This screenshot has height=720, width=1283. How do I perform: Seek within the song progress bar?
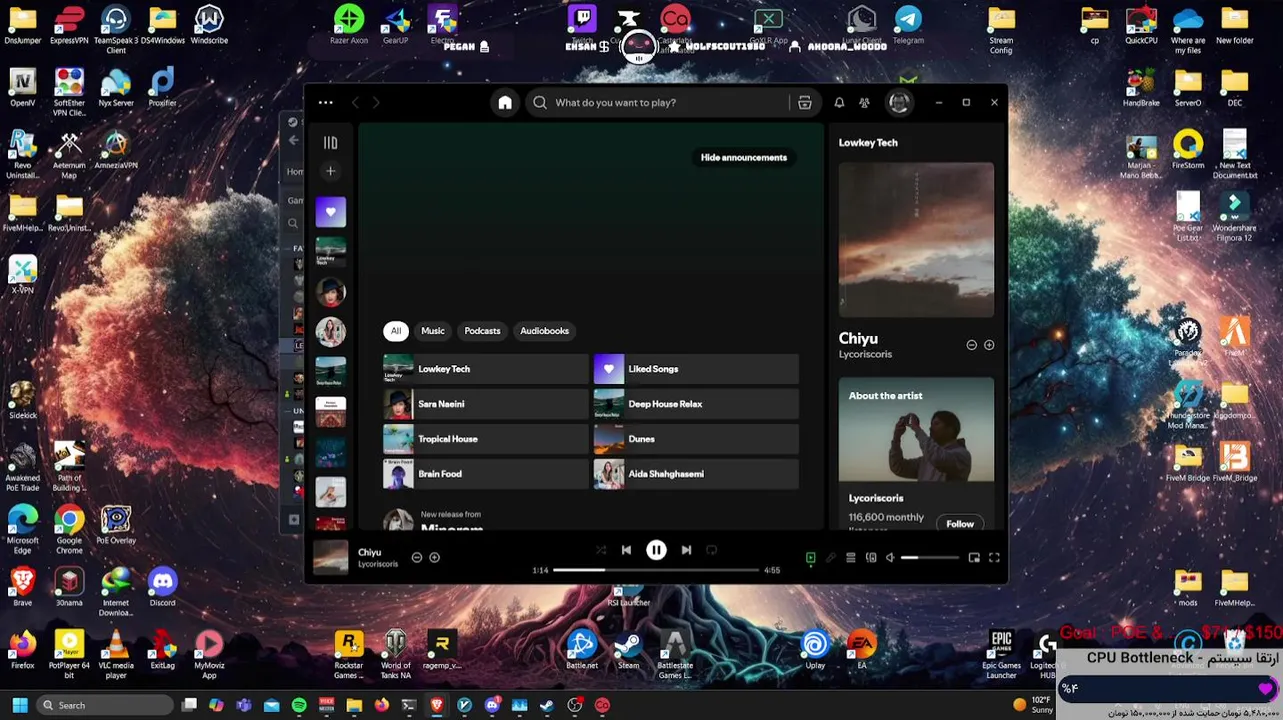point(656,570)
